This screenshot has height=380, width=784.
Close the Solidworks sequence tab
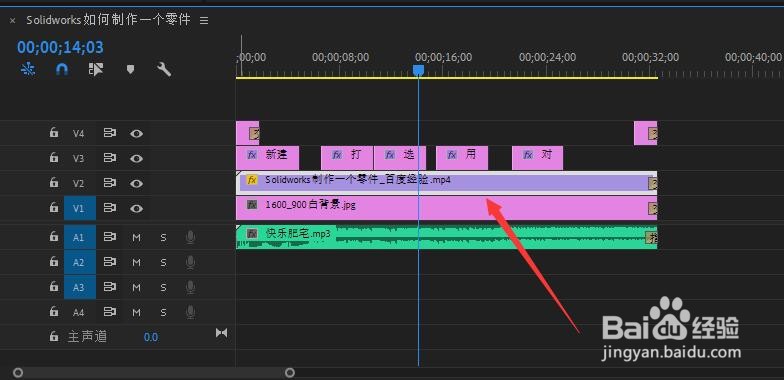12,20
